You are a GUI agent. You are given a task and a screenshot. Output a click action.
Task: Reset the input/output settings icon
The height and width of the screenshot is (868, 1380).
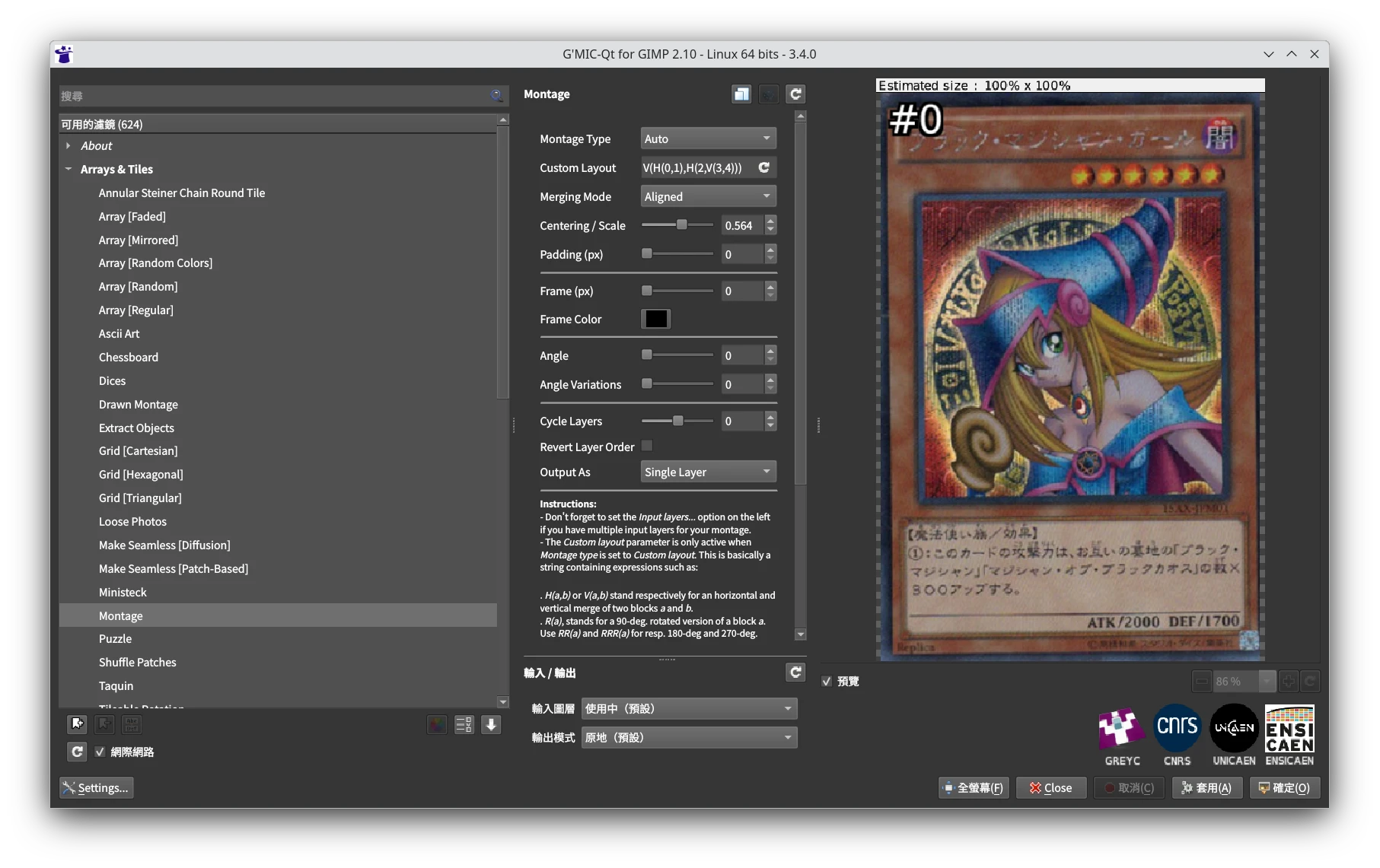coord(795,672)
